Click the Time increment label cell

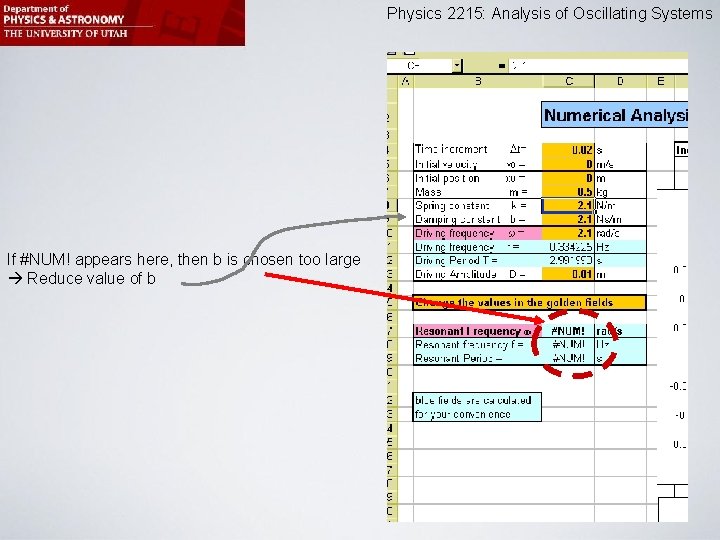pos(478,150)
